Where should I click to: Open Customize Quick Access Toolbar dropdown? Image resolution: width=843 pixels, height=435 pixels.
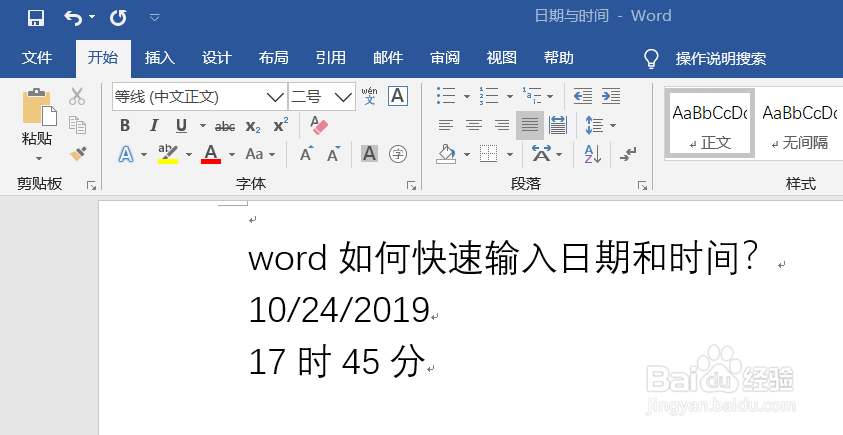click(155, 18)
